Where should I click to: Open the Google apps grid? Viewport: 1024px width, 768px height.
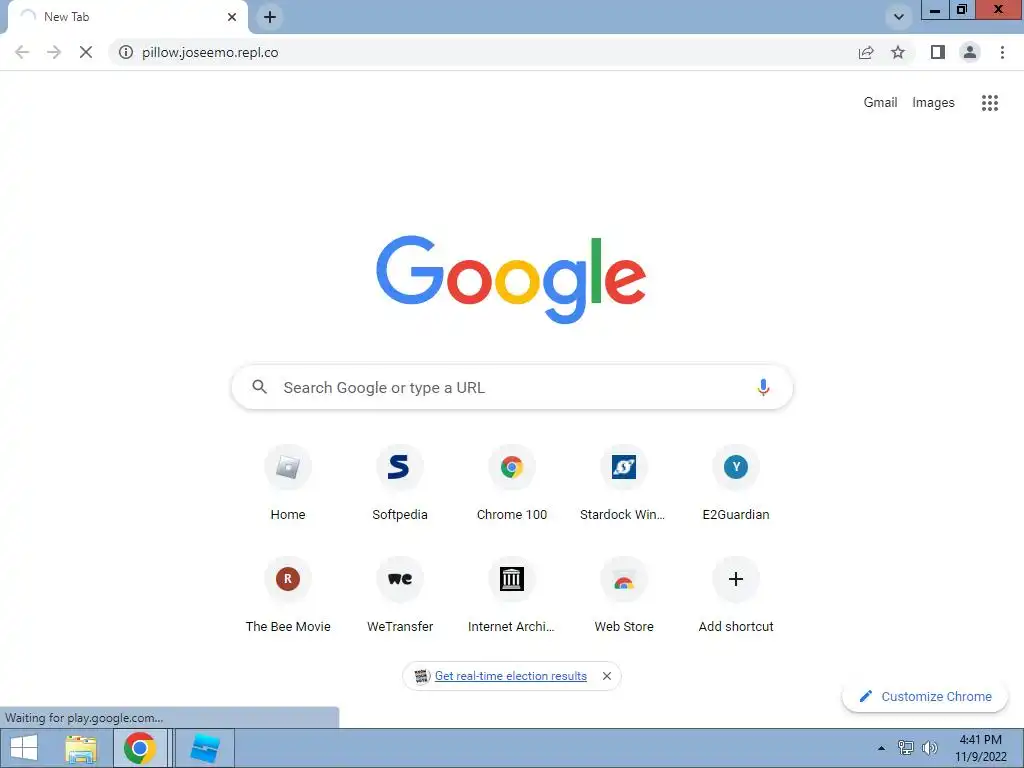989,103
